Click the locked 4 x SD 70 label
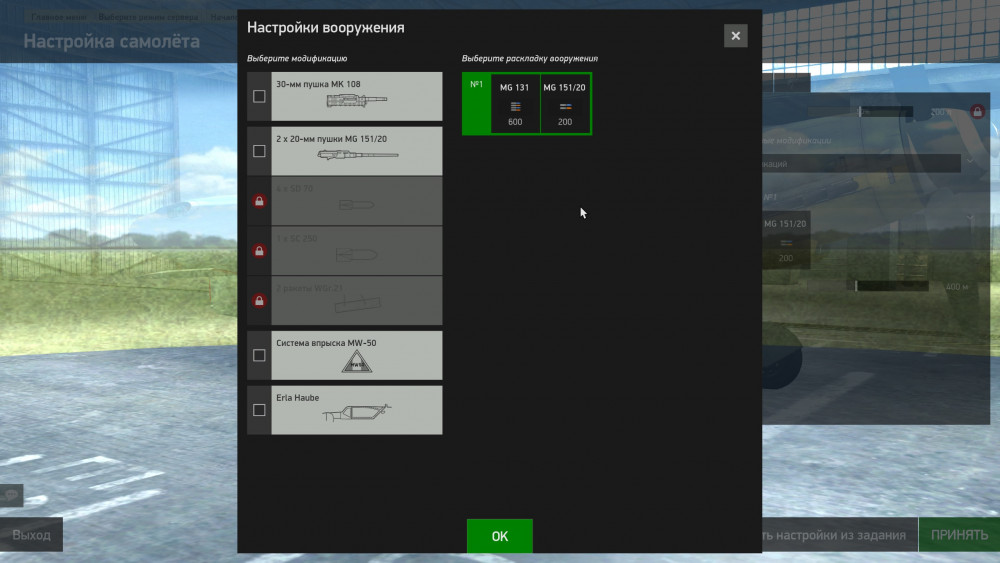Screen dimensions: 1000x563 click(295, 188)
